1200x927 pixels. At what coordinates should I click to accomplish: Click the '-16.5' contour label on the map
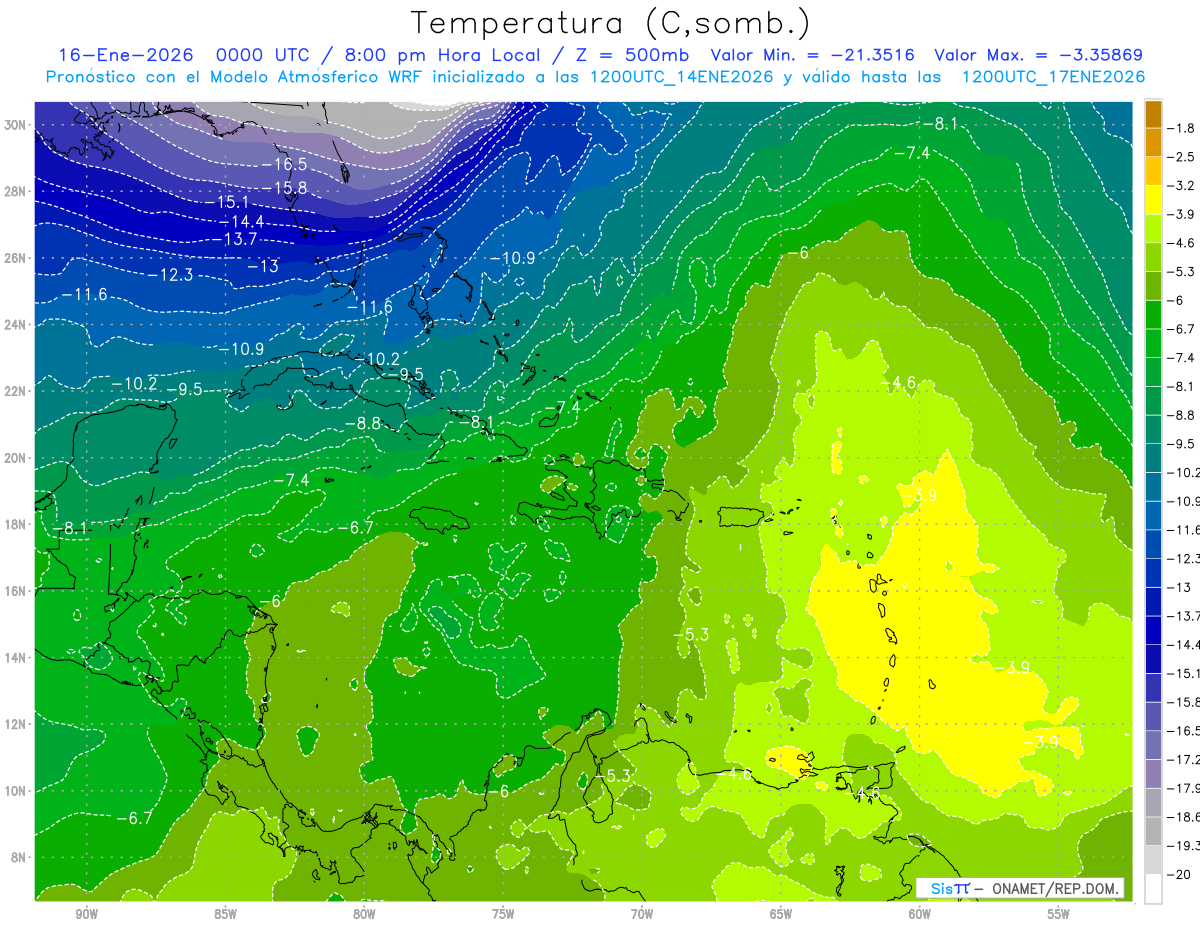[284, 164]
